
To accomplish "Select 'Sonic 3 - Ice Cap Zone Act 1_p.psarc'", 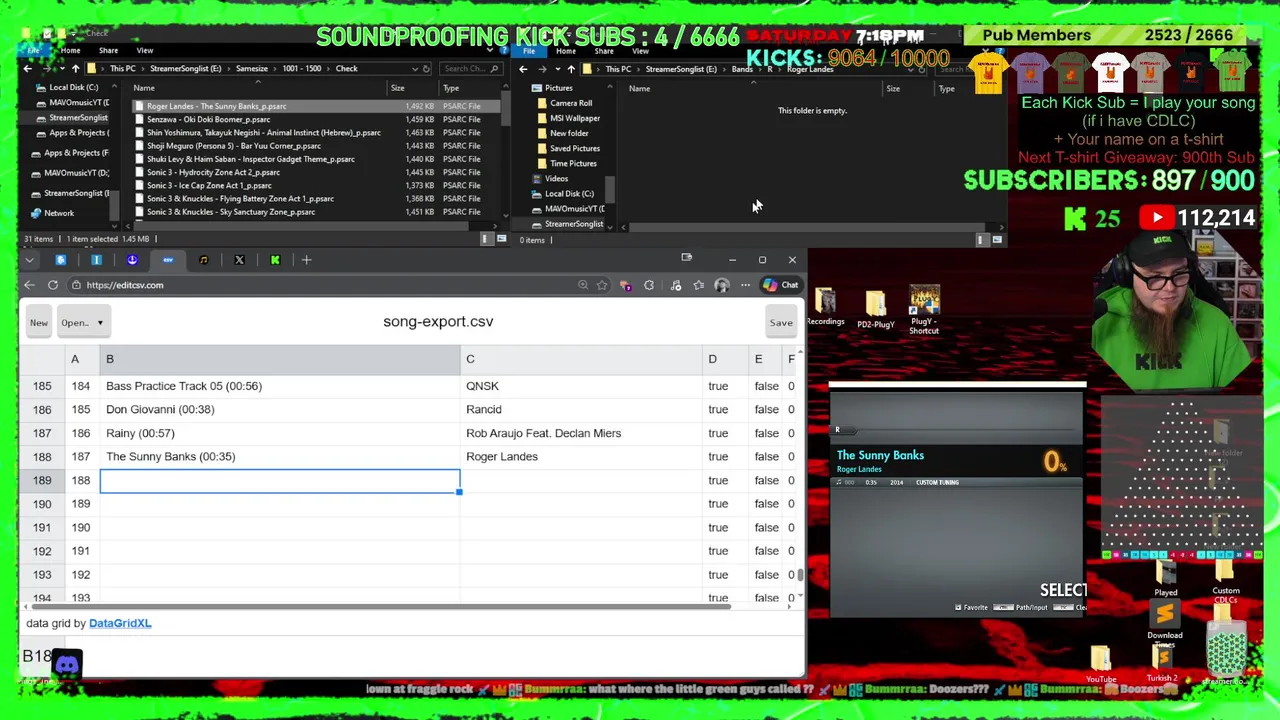I will pyautogui.click(x=208, y=185).
